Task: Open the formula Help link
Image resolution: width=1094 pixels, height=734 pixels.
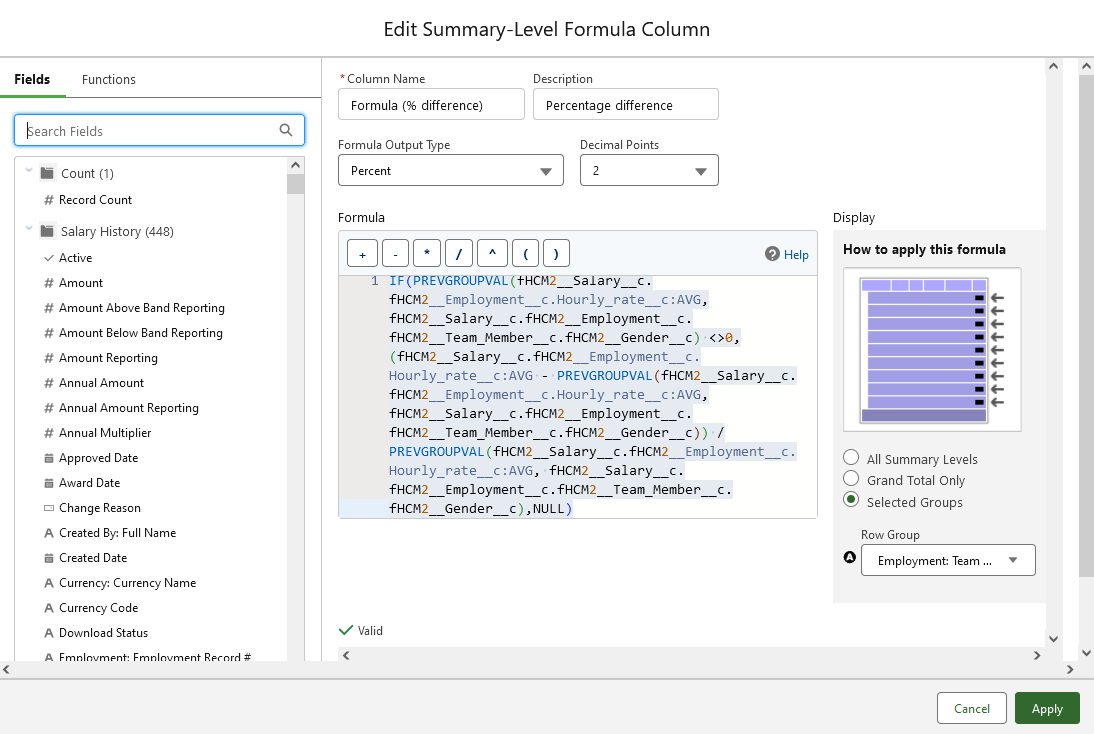Action: (x=787, y=254)
